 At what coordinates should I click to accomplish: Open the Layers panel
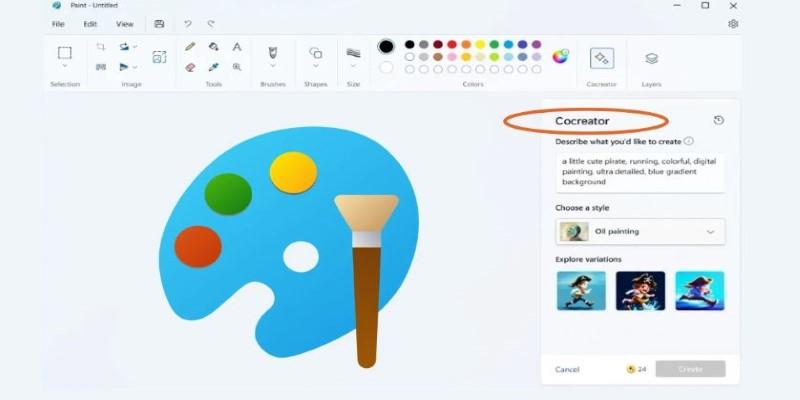[x=651, y=58]
